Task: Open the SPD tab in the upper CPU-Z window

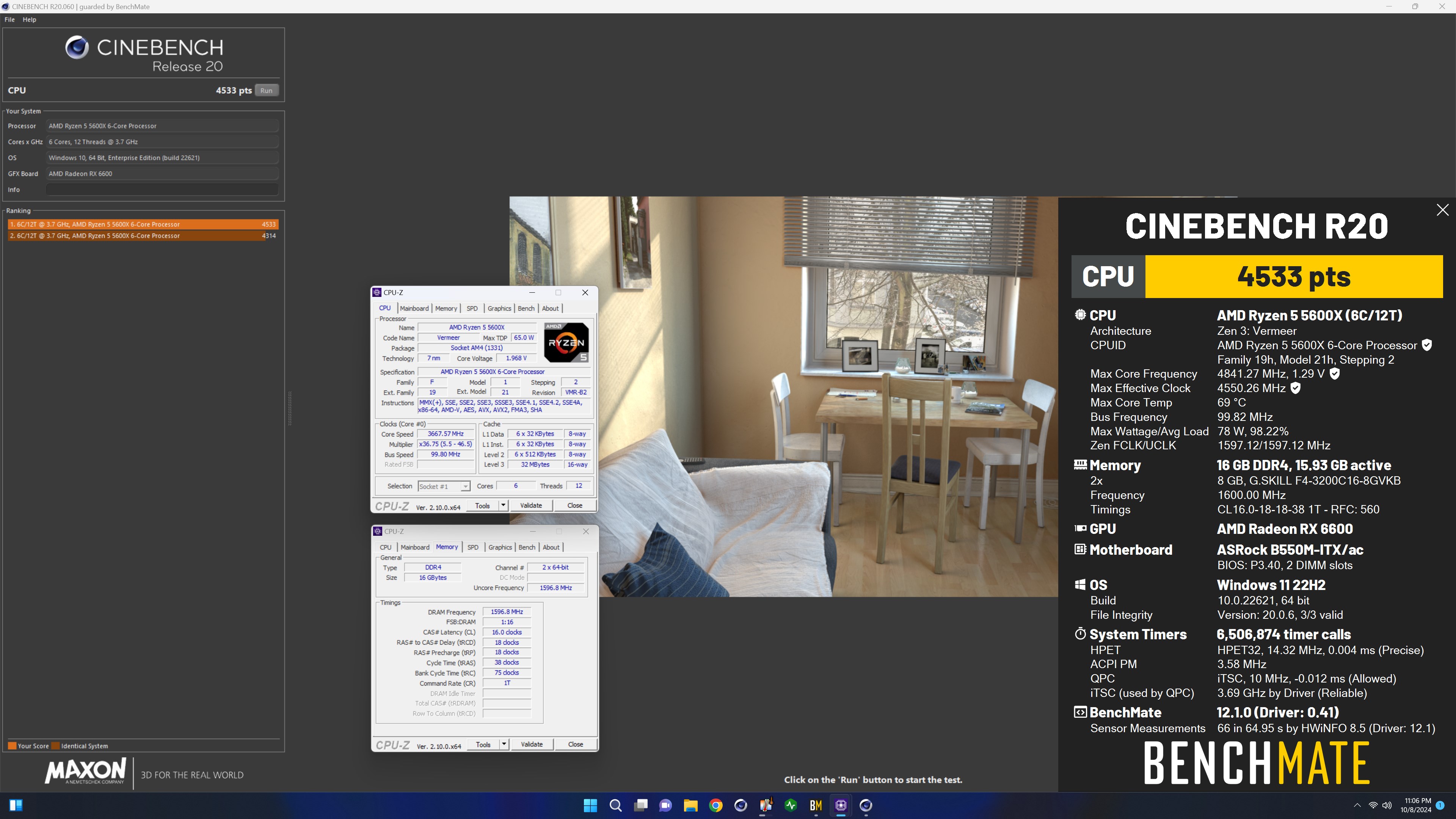Action: pos(472,308)
